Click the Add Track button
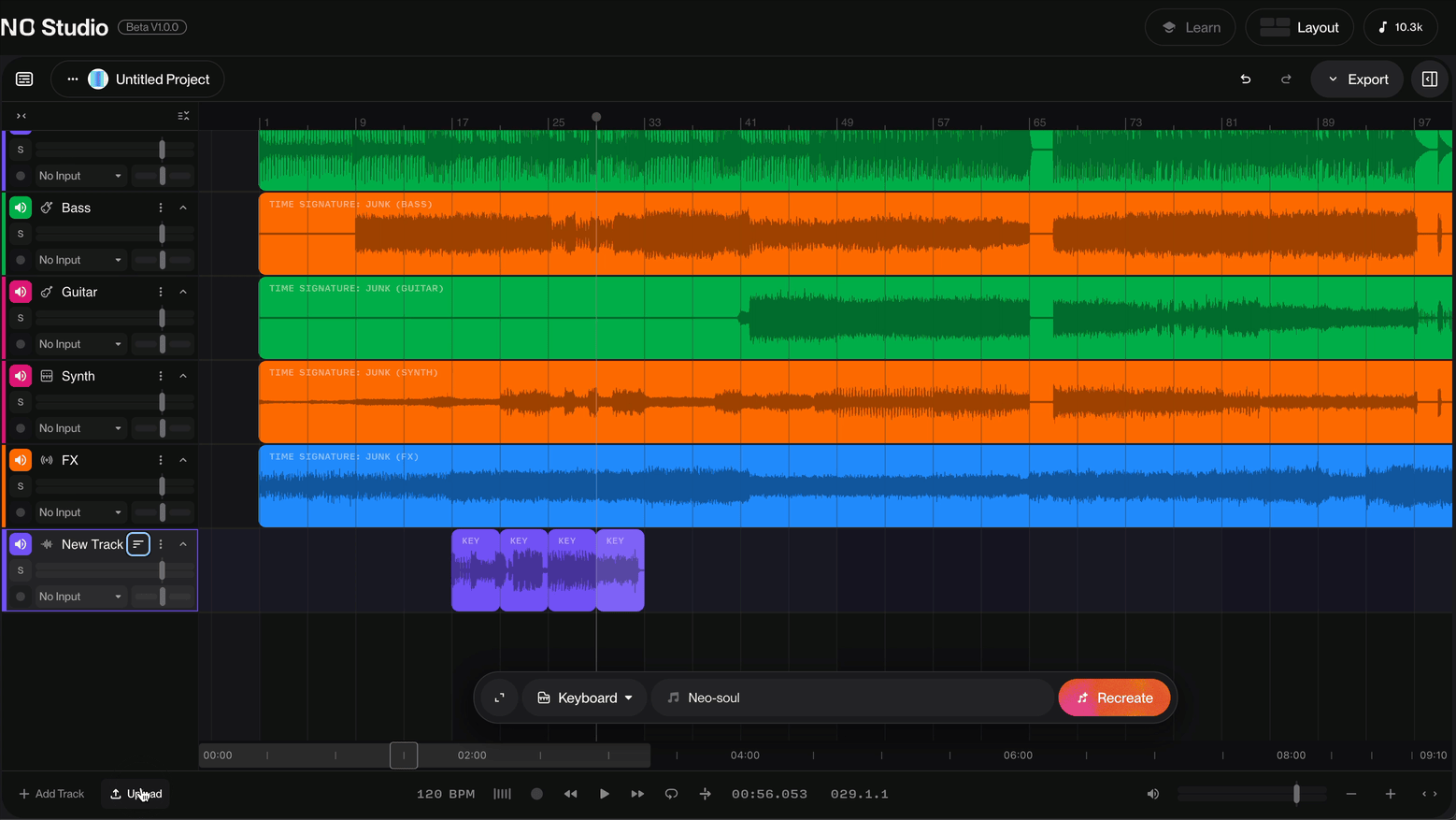 point(51,794)
